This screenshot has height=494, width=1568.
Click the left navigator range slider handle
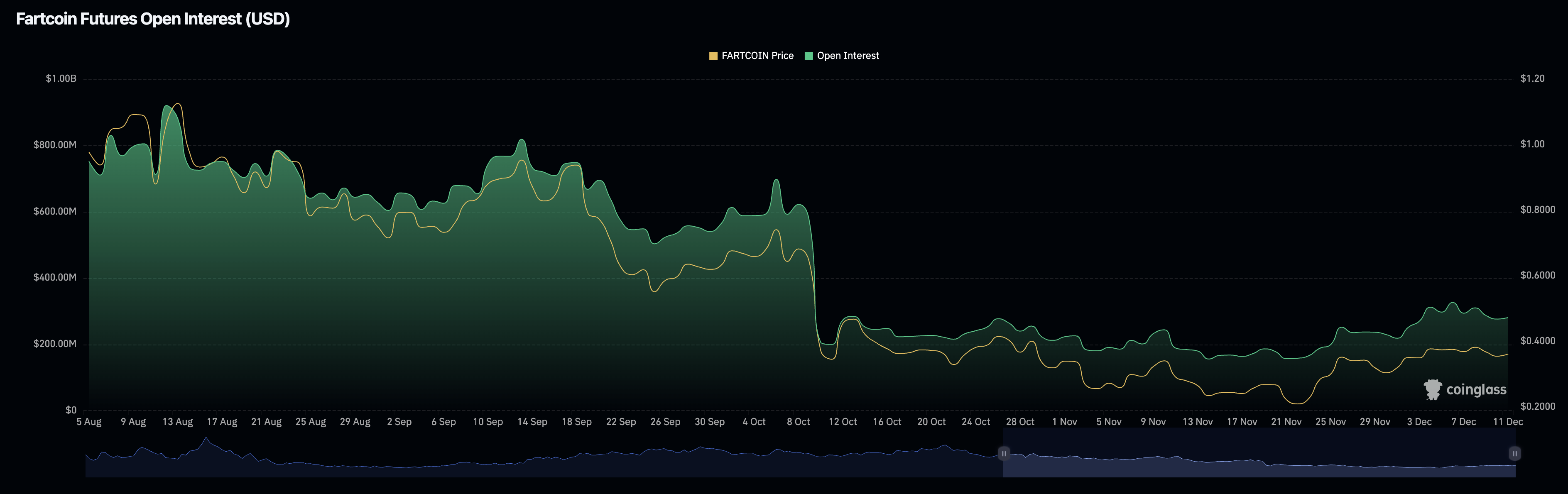tap(1004, 454)
